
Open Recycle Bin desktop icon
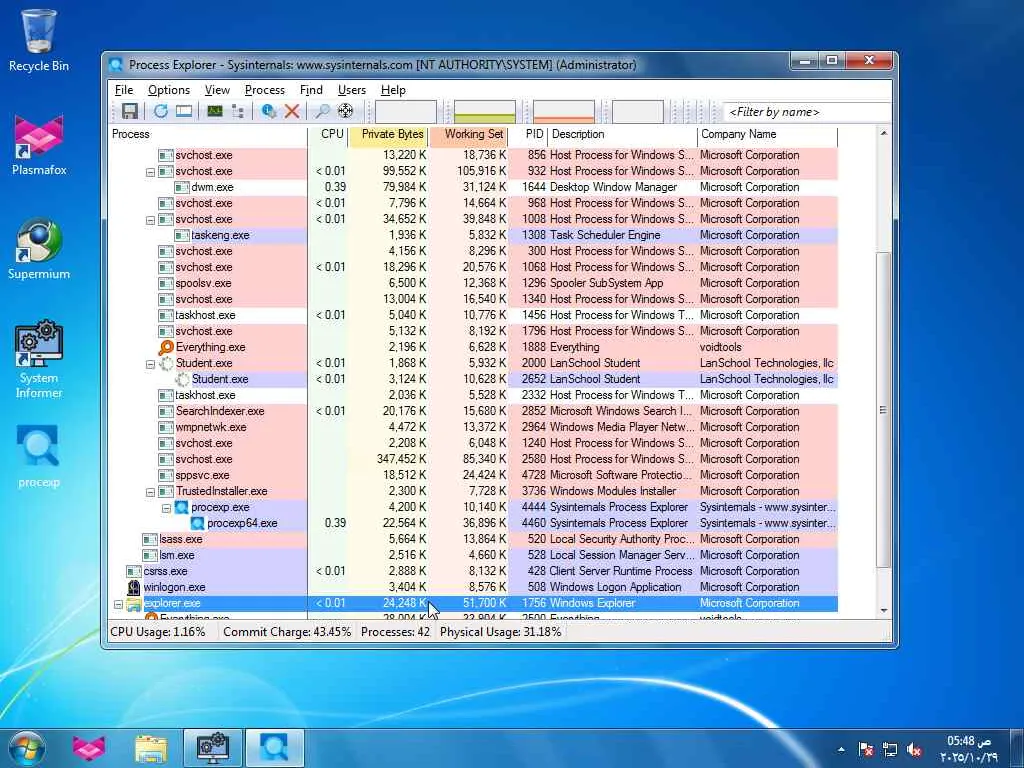[x=39, y=40]
